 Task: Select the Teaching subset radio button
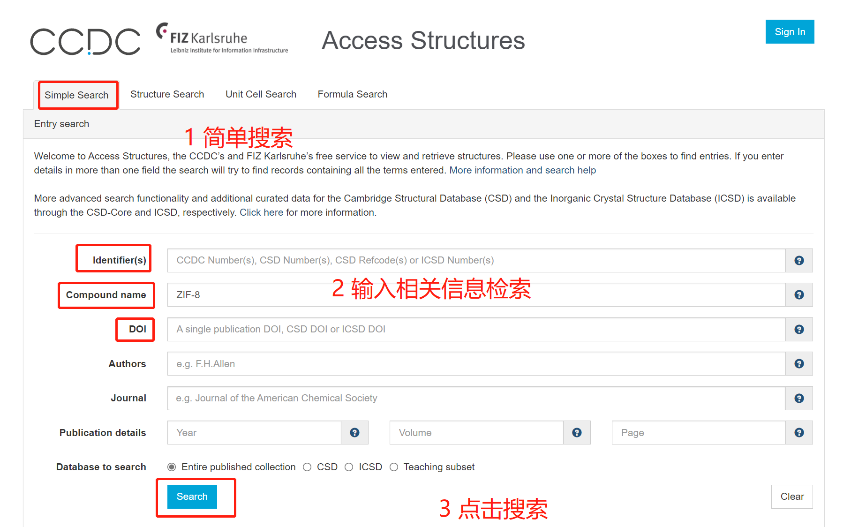(394, 467)
